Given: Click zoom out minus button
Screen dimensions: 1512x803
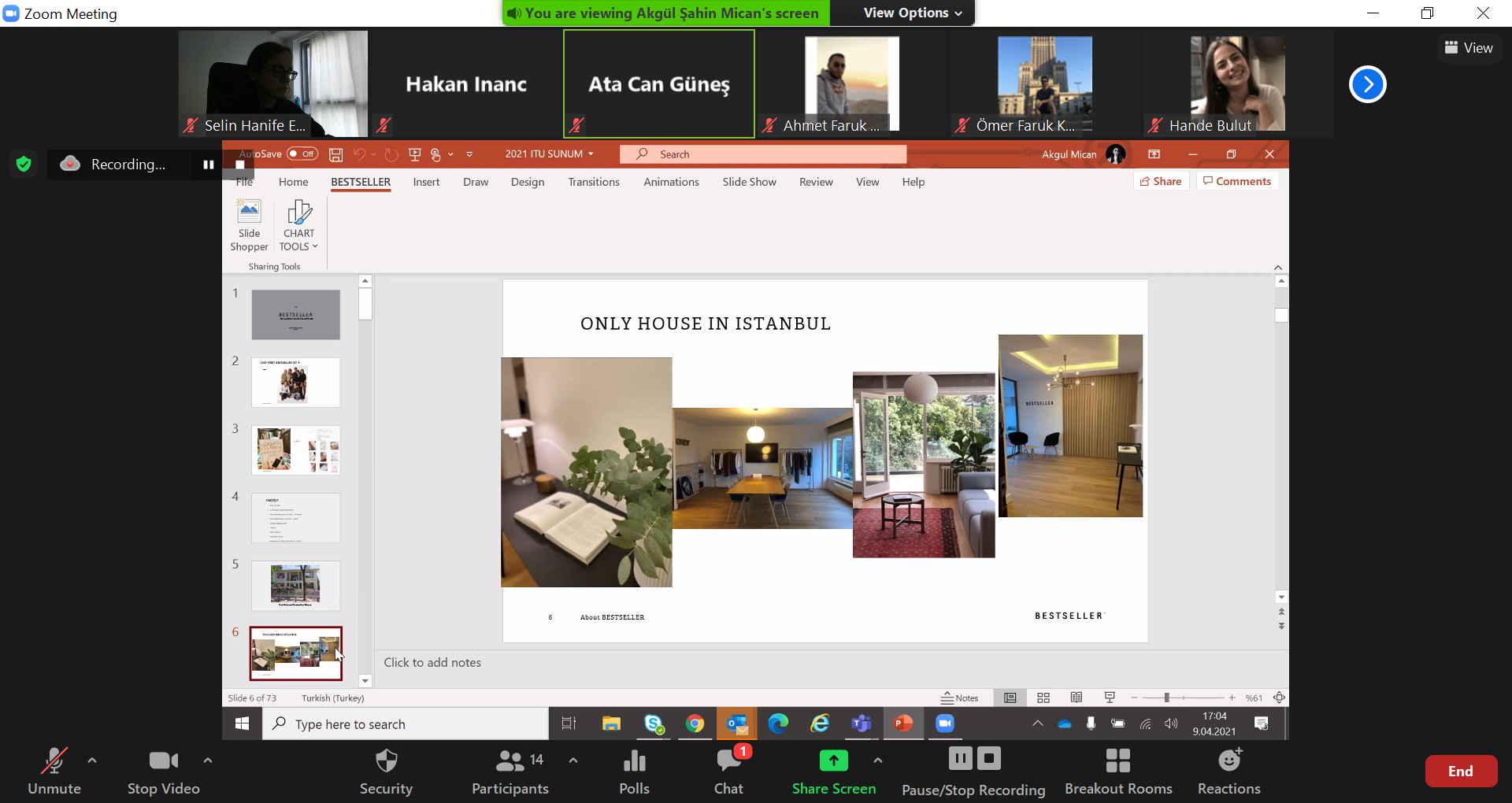Looking at the screenshot, I should click(x=1134, y=698).
